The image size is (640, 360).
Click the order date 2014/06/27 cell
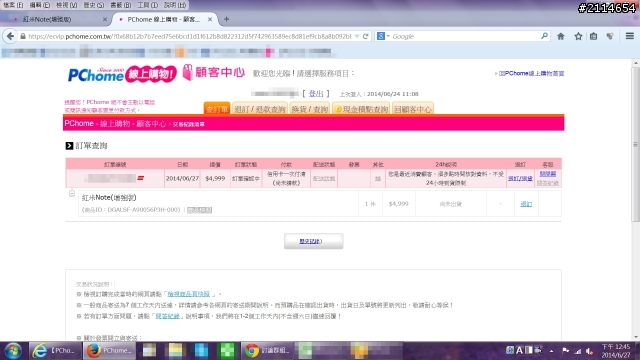(182, 178)
